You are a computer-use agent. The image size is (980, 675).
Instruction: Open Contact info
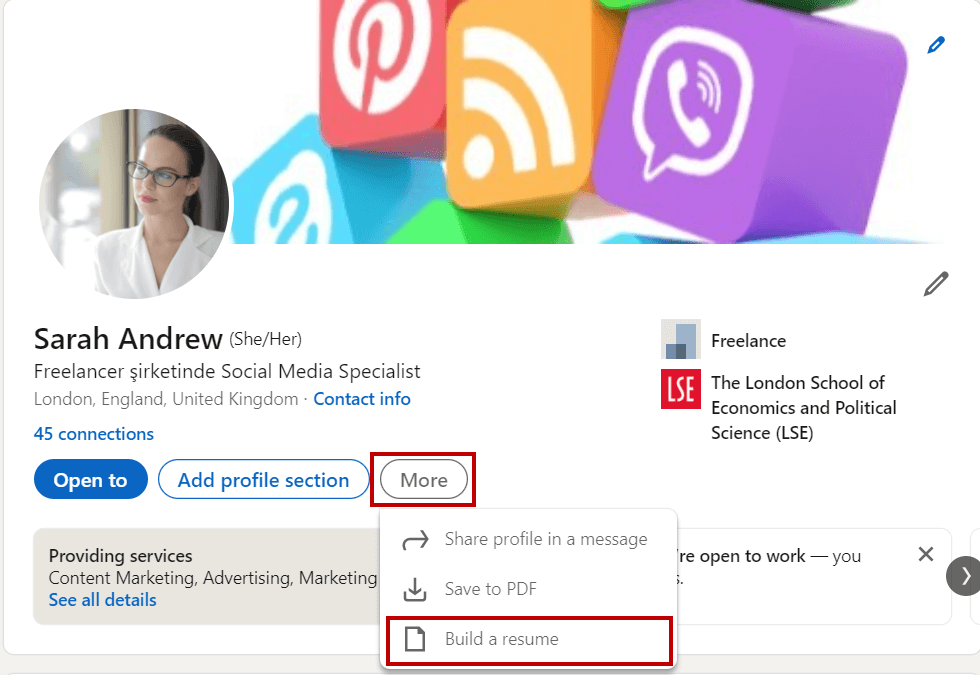(x=362, y=398)
